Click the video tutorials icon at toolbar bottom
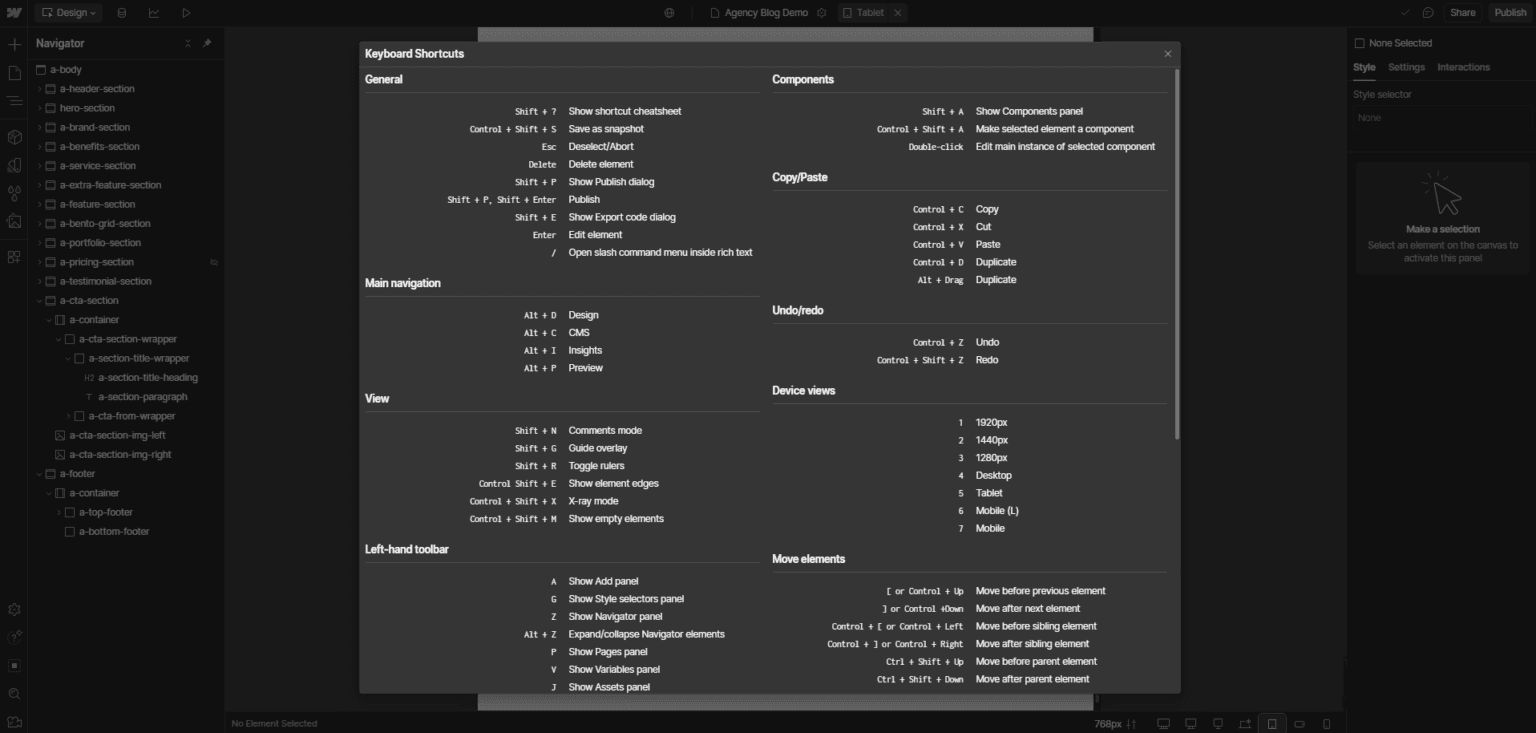The width and height of the screenshot is (1536, 733). click(14, 721)
